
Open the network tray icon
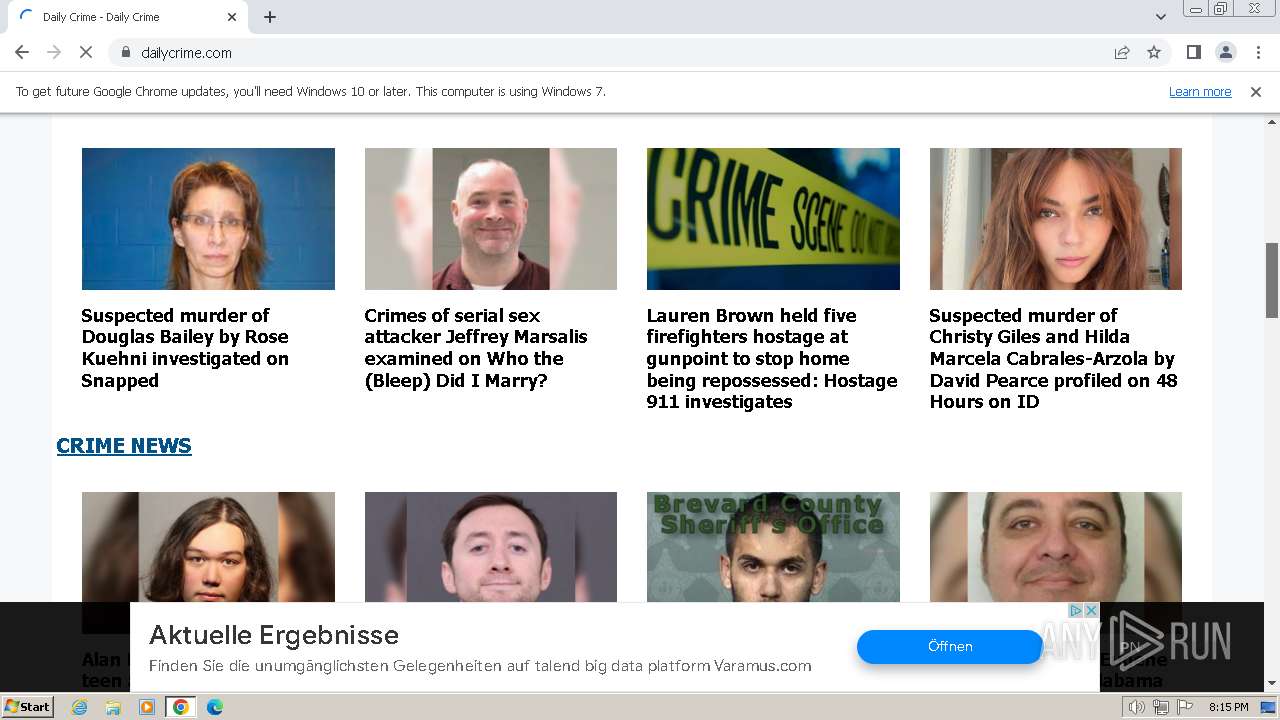[x=1161, y=707]
